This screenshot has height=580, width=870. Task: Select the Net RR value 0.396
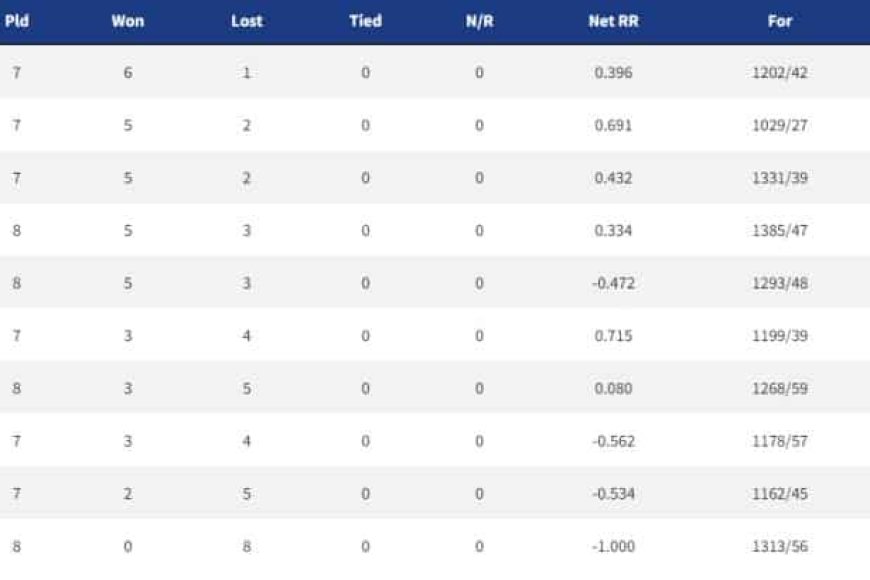[613, 73]
